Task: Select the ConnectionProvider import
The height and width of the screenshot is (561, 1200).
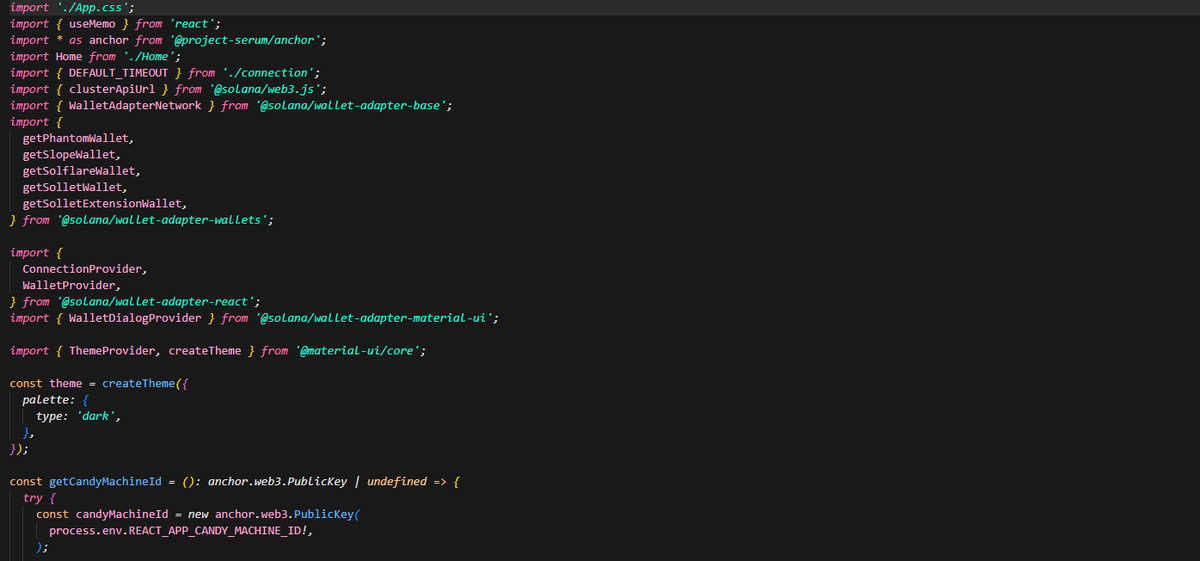Action: click(x=82, y=268)
